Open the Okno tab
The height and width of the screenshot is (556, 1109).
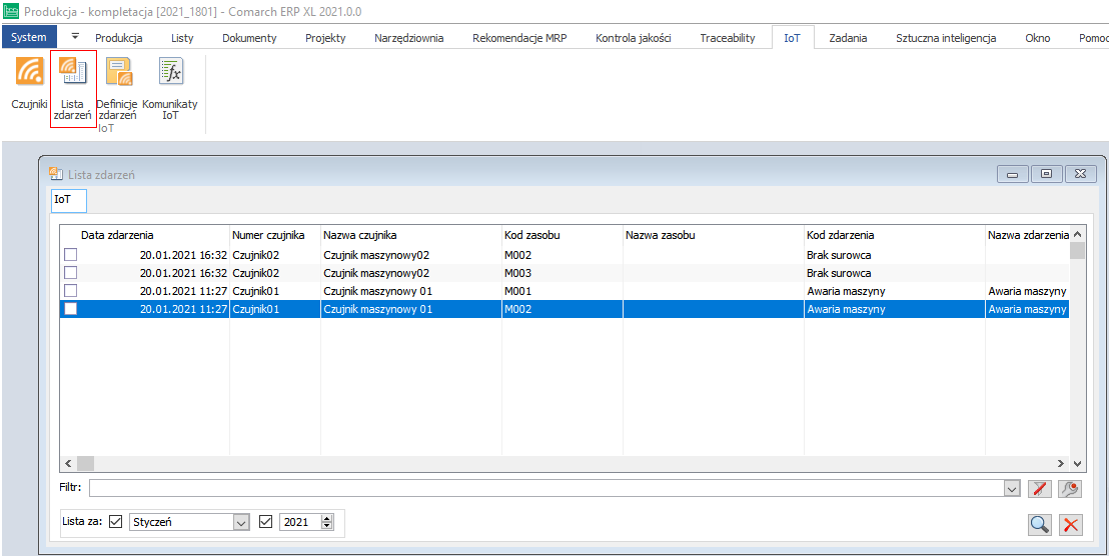[x=1038, y=38]
